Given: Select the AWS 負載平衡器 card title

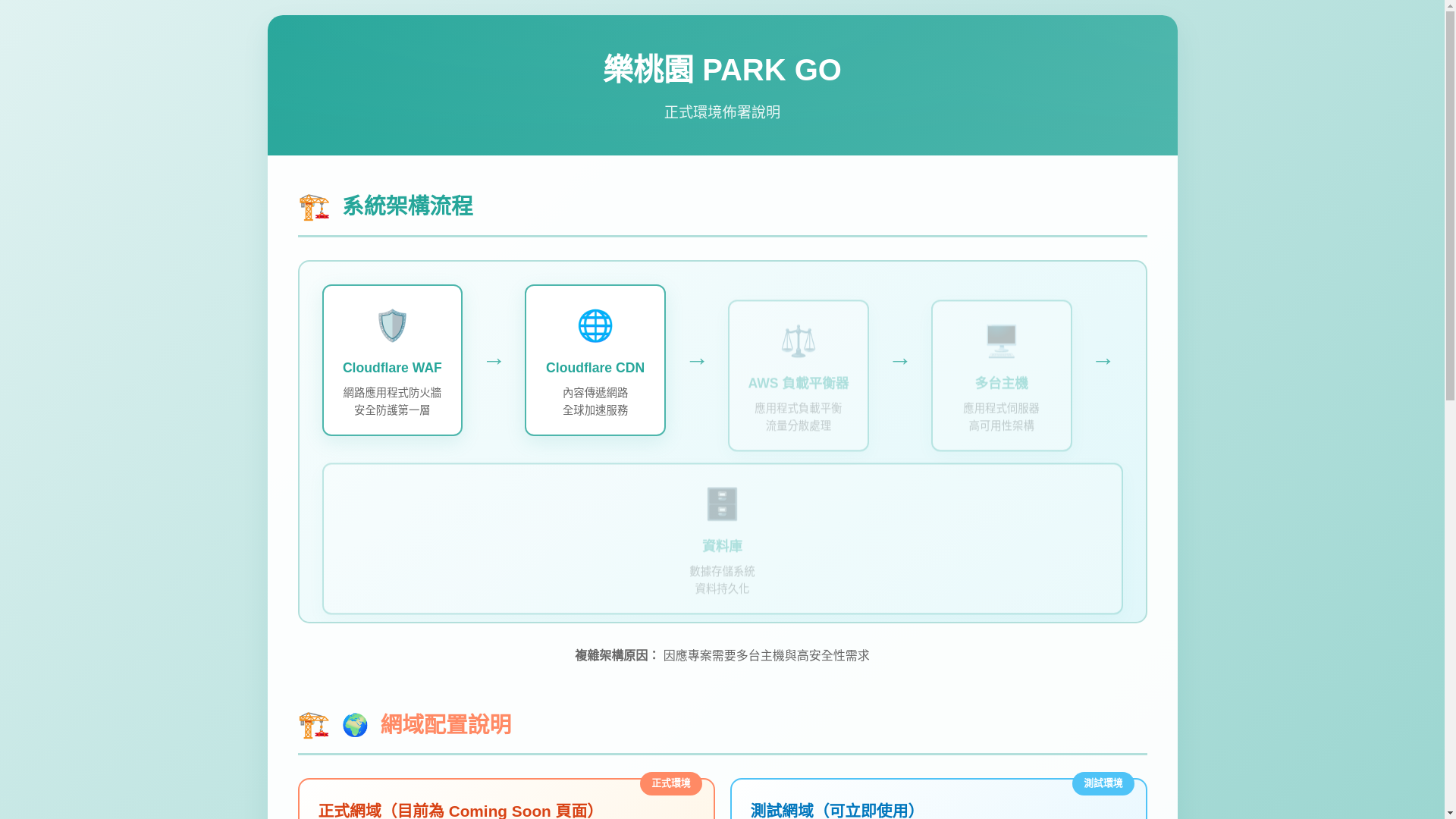Looking at the screenshot, I should (x=799, y=383).
